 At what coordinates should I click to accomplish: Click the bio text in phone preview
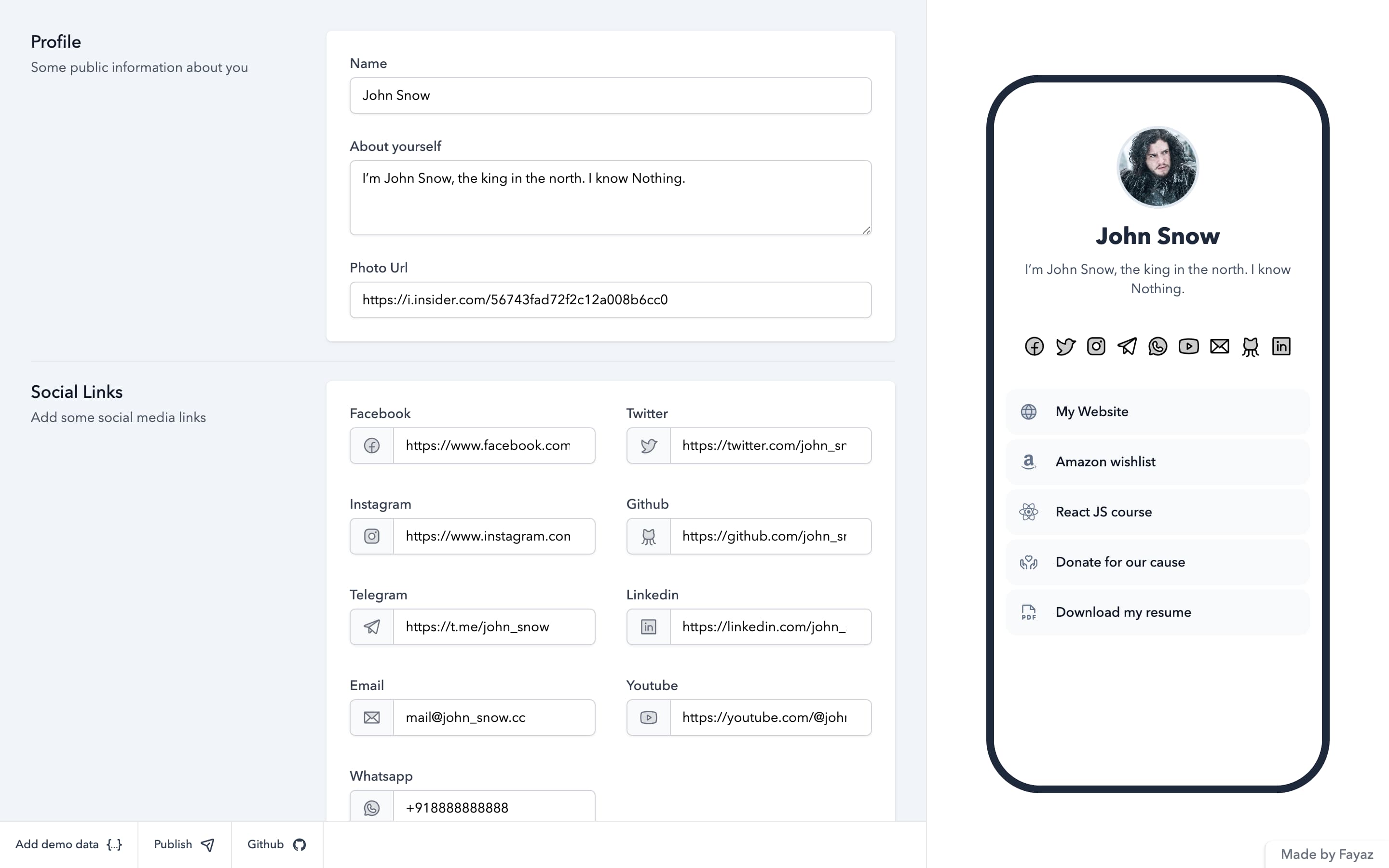pyautogui.click(x=1157, y=279)
